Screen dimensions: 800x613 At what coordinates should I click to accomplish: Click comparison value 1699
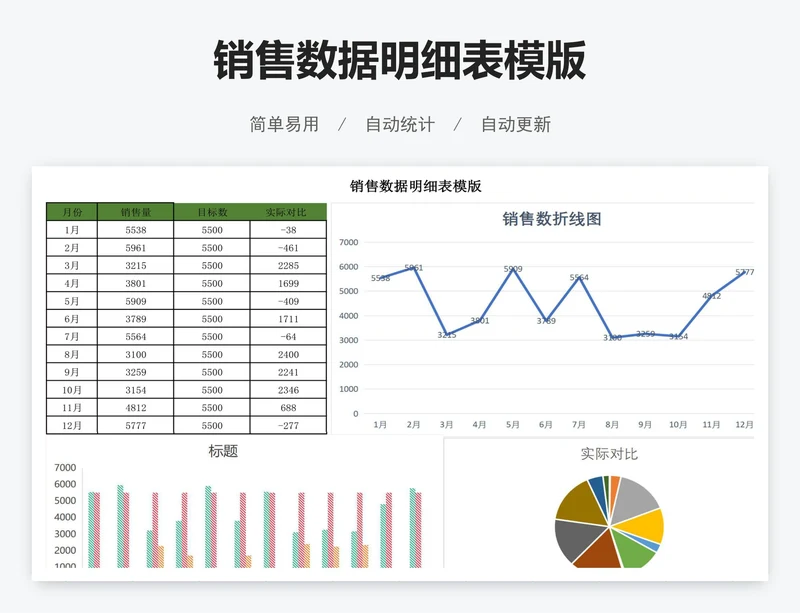point(288,283)
